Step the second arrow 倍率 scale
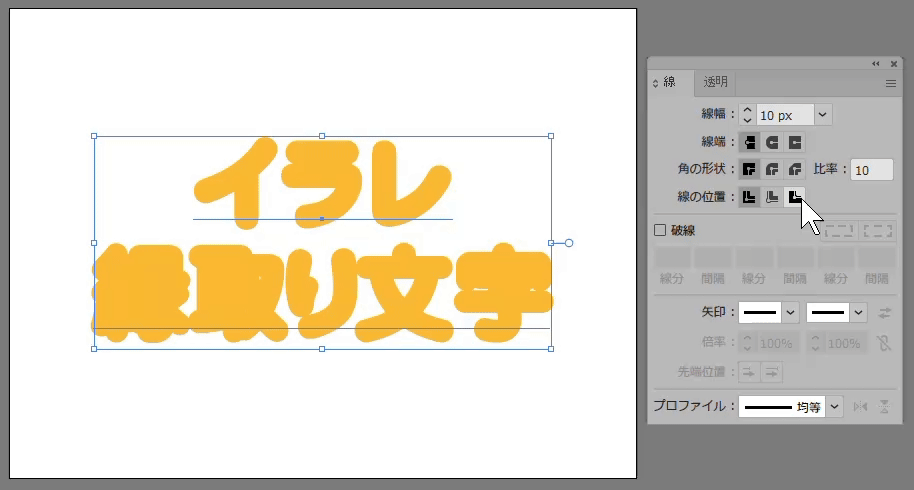Image resolution: width=914 pixels, height=490 pixels. [x=815, y=343]
